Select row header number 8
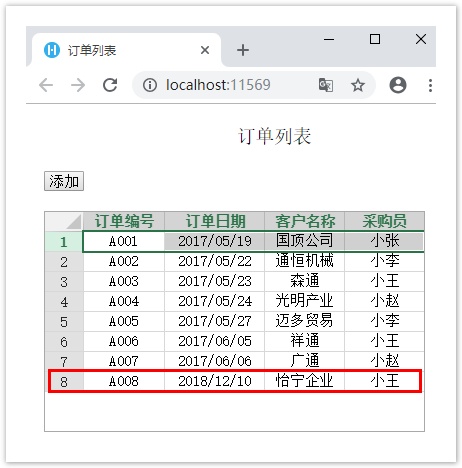This screenshot has height=468, width=462. pos(64,381)
